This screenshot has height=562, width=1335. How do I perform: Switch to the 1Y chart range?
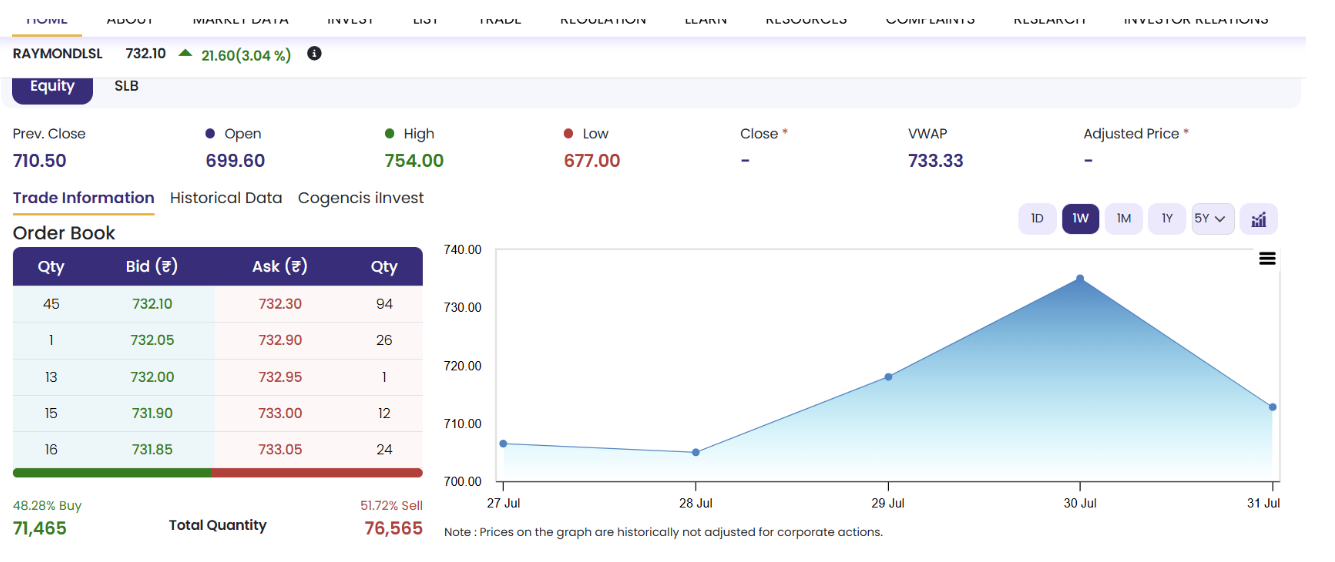pos(1167,219)
